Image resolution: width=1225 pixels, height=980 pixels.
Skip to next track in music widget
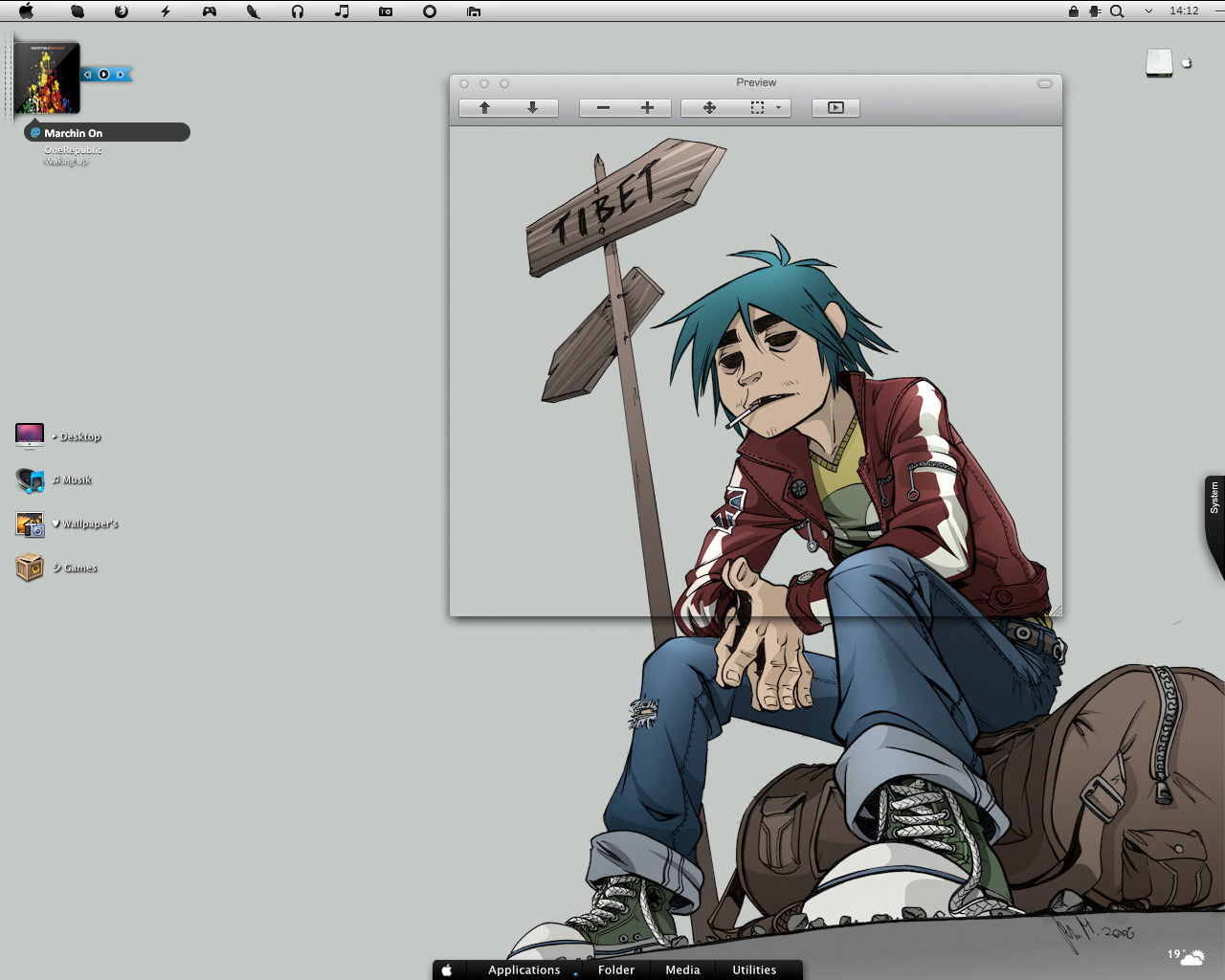click(x=120, y=75)
